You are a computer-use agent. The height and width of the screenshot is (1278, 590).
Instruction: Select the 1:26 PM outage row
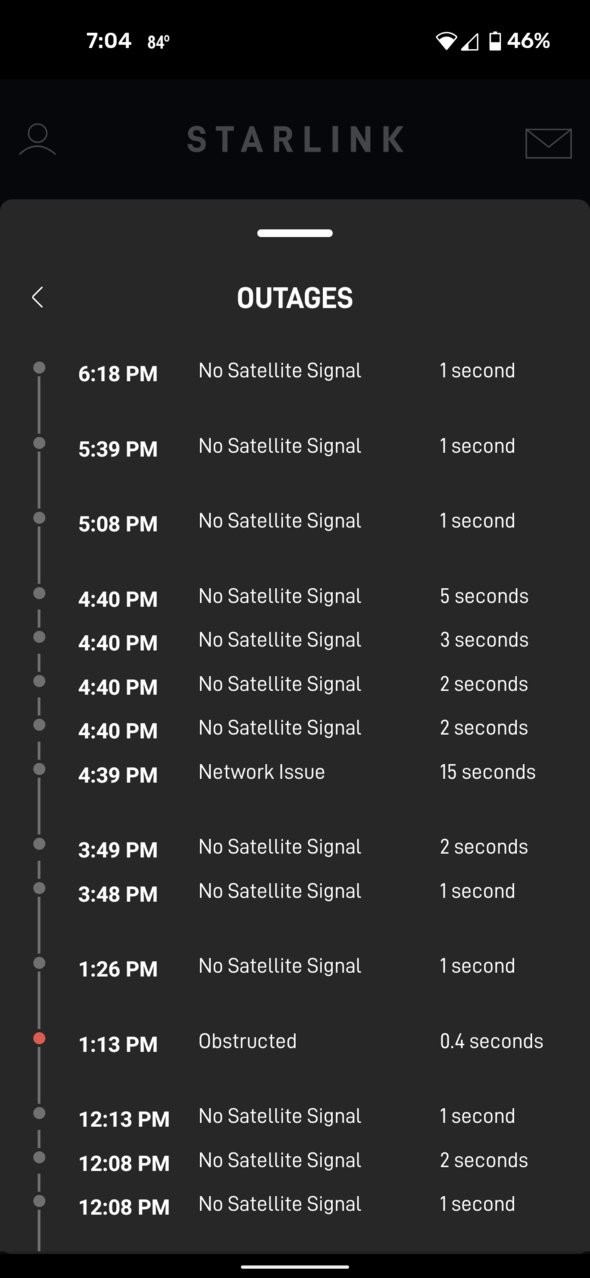coord(295,967)
